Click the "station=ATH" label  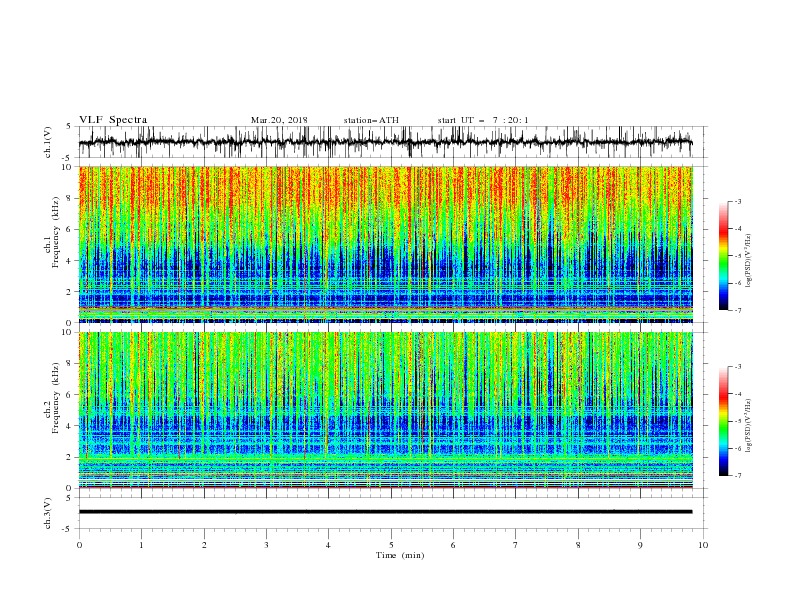[371, 120]
